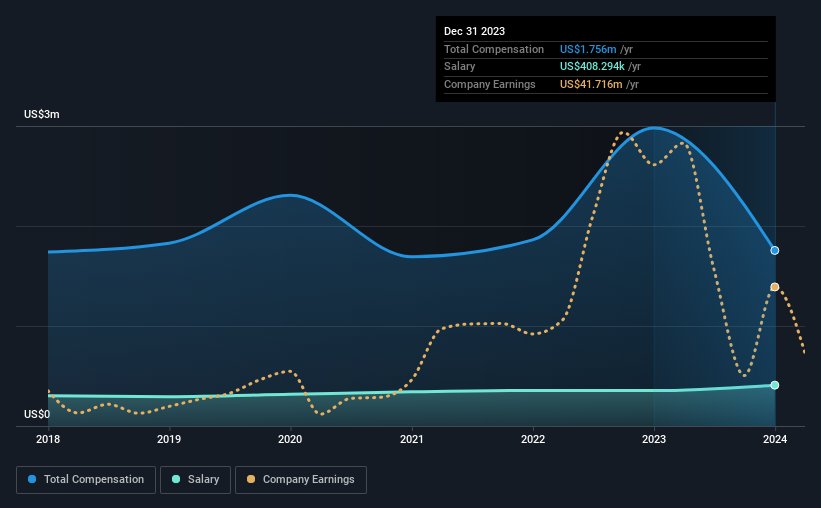This screenshot has width=821, height=508.
Task: Click the Dec 31 2023 tooltip date
Action: (x=474, y=31)
